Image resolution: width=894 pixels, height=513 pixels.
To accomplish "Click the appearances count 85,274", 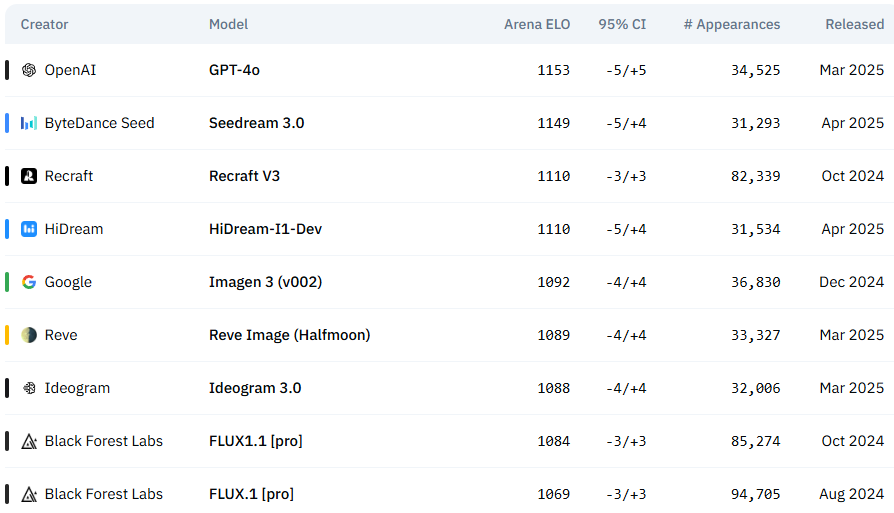I will 755,441.
